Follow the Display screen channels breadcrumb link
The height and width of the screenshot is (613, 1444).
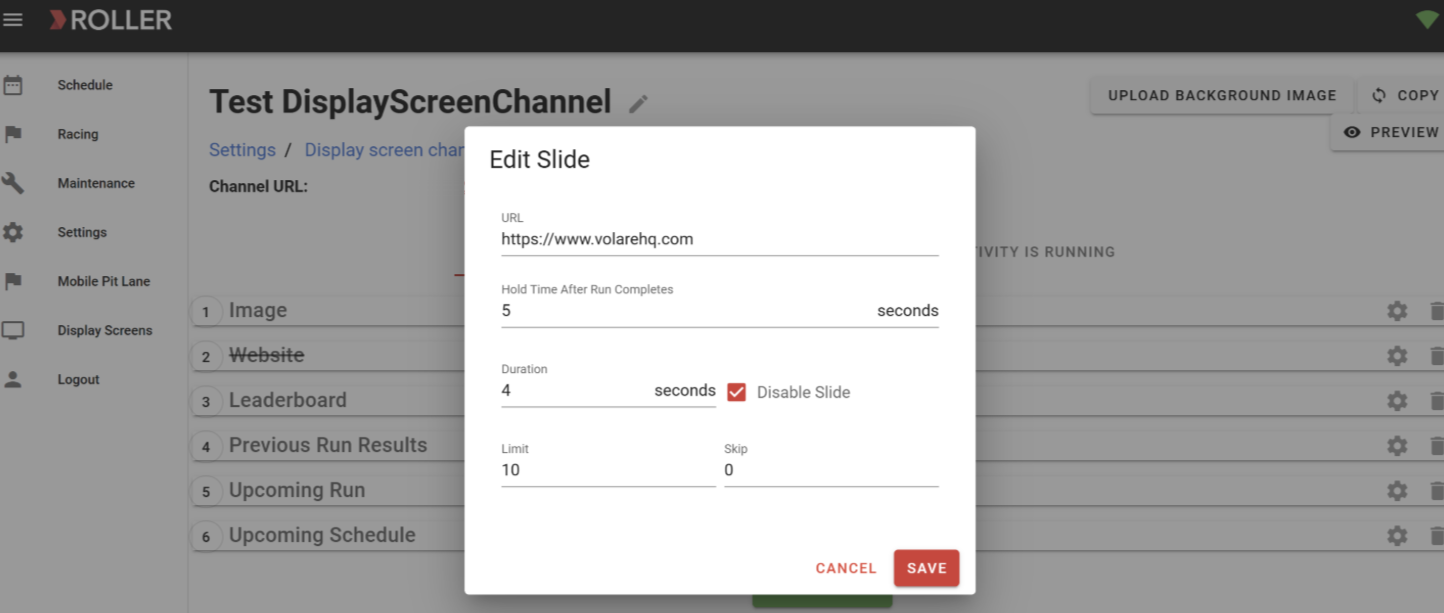point(386,150)
